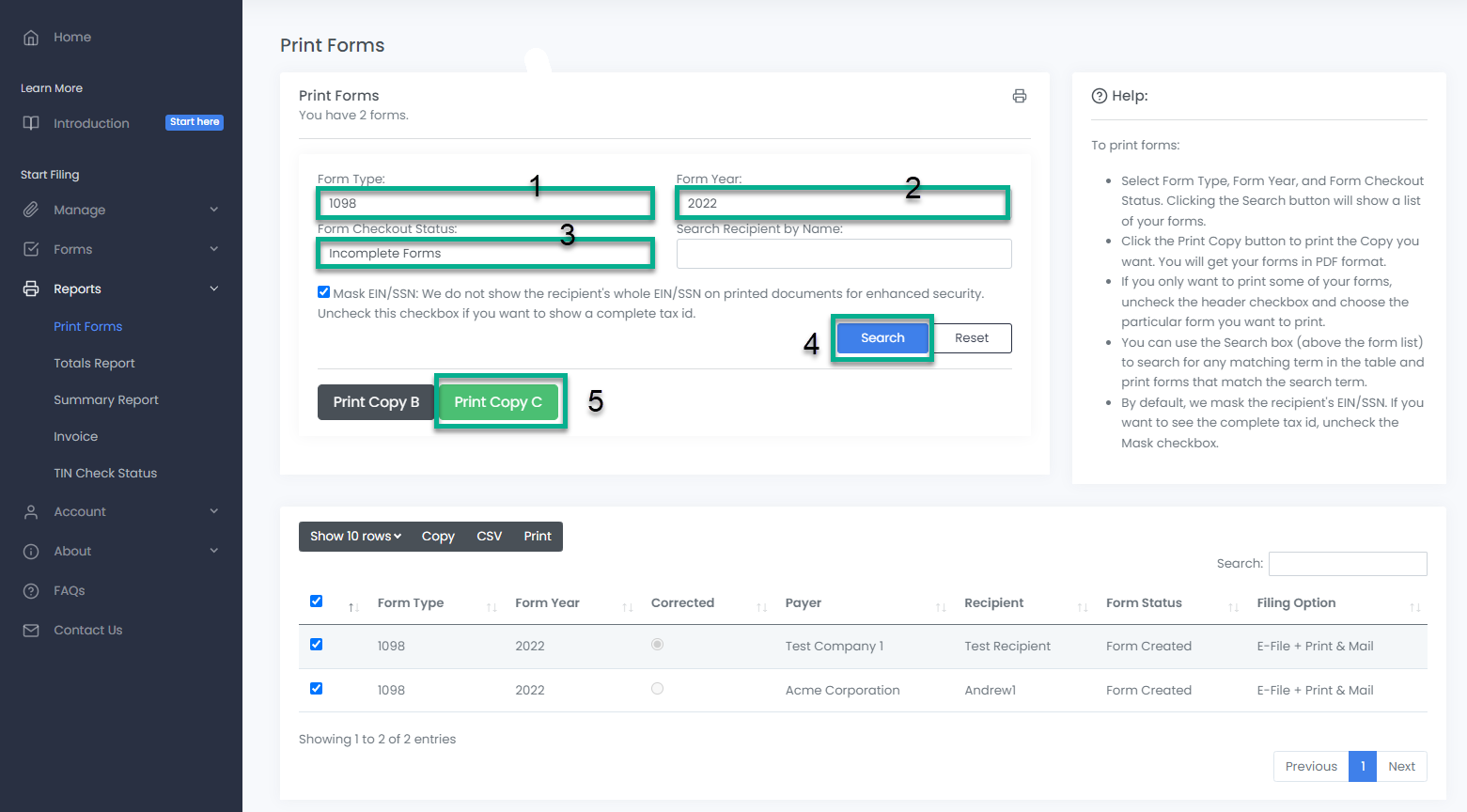Click the Home house icon in sidebar
This screenshot has width=1467, height=812.
tap(31, 38)
